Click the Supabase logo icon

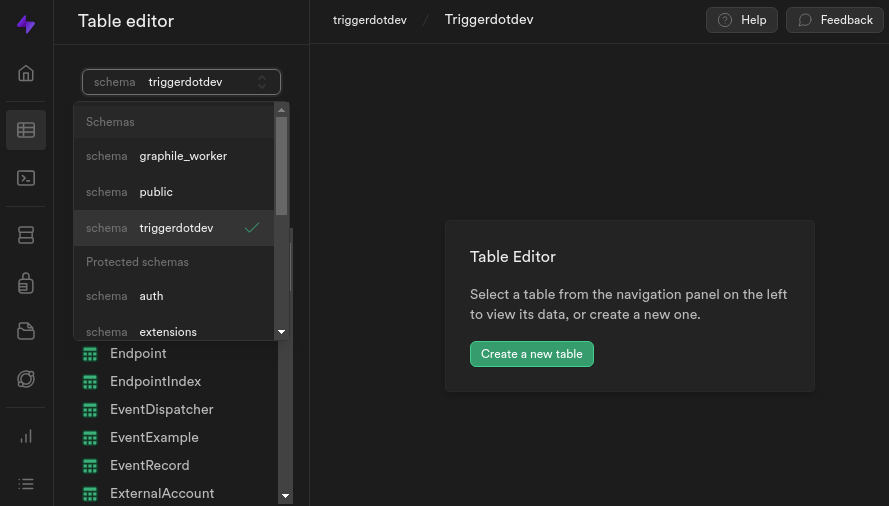point(26,24)
